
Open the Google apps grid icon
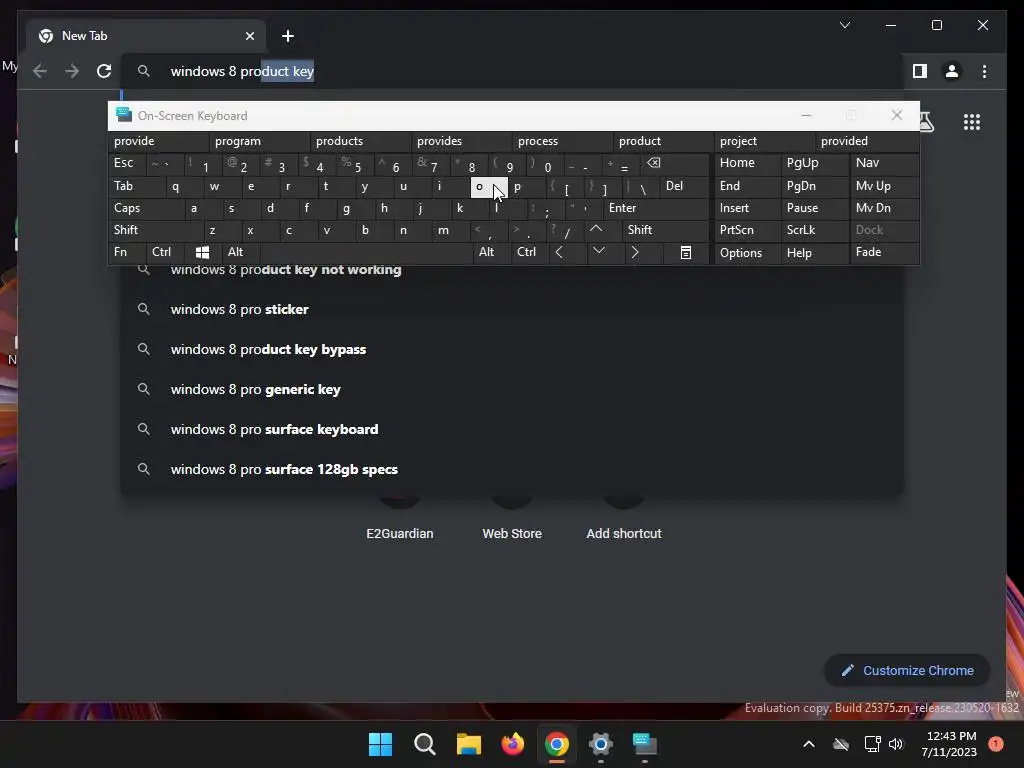[972, 122]
